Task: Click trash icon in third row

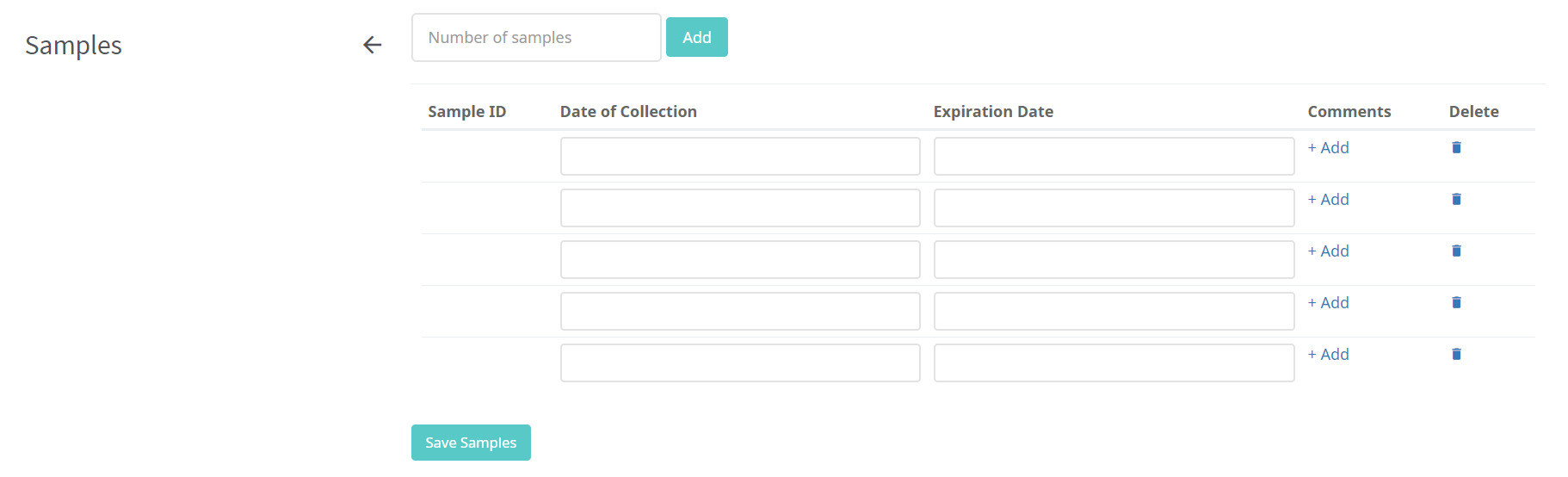Action: click(x=1456, y=251)
